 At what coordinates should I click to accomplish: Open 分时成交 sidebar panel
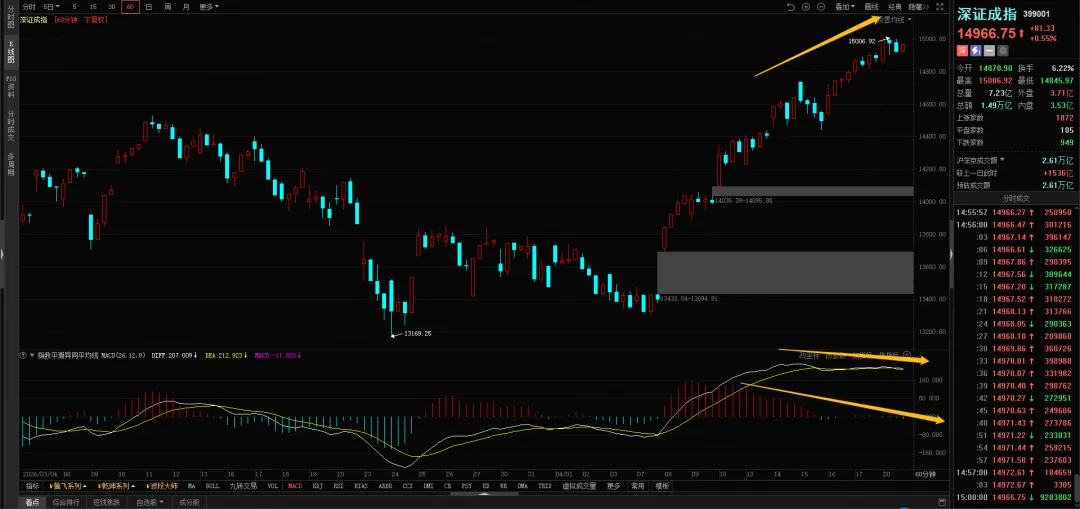pos(10,125)
